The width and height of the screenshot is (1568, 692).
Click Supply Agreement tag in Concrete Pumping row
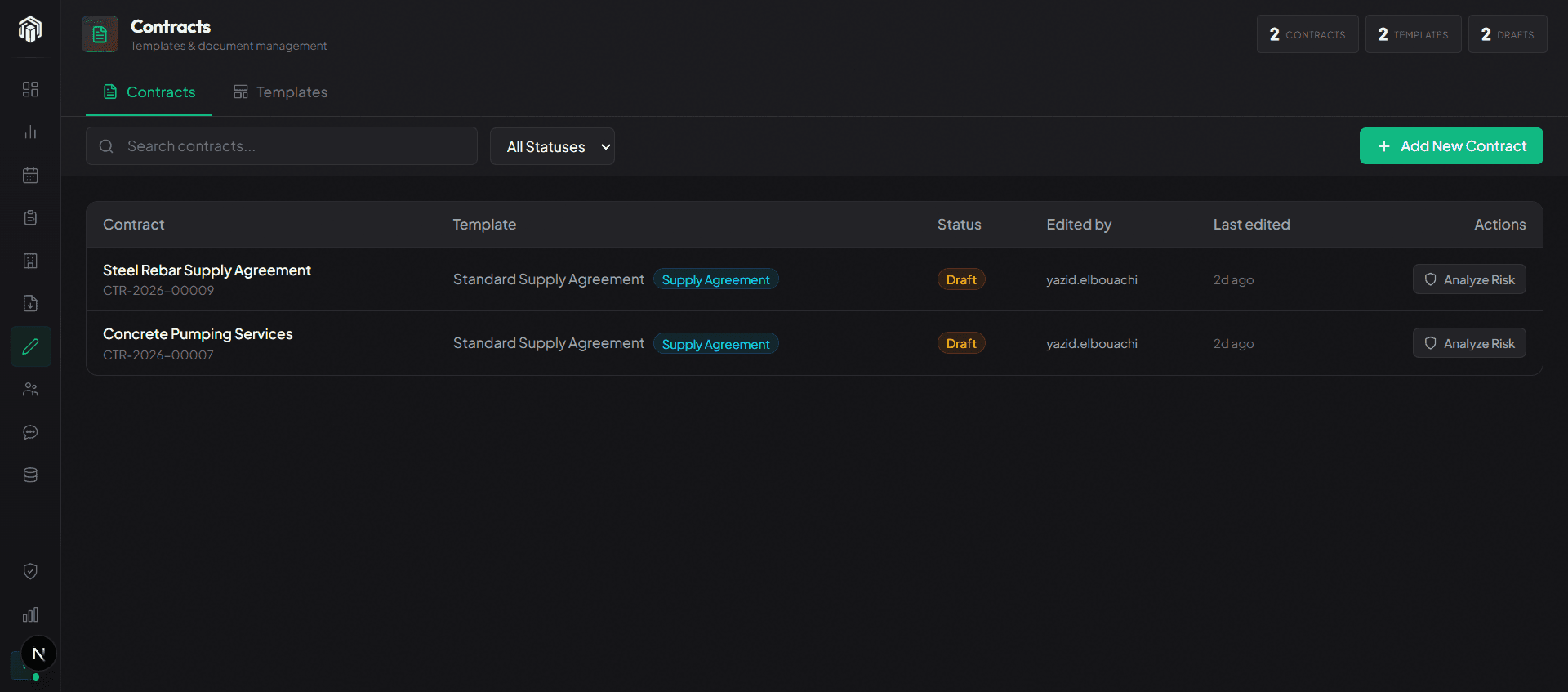pos(715,344)
